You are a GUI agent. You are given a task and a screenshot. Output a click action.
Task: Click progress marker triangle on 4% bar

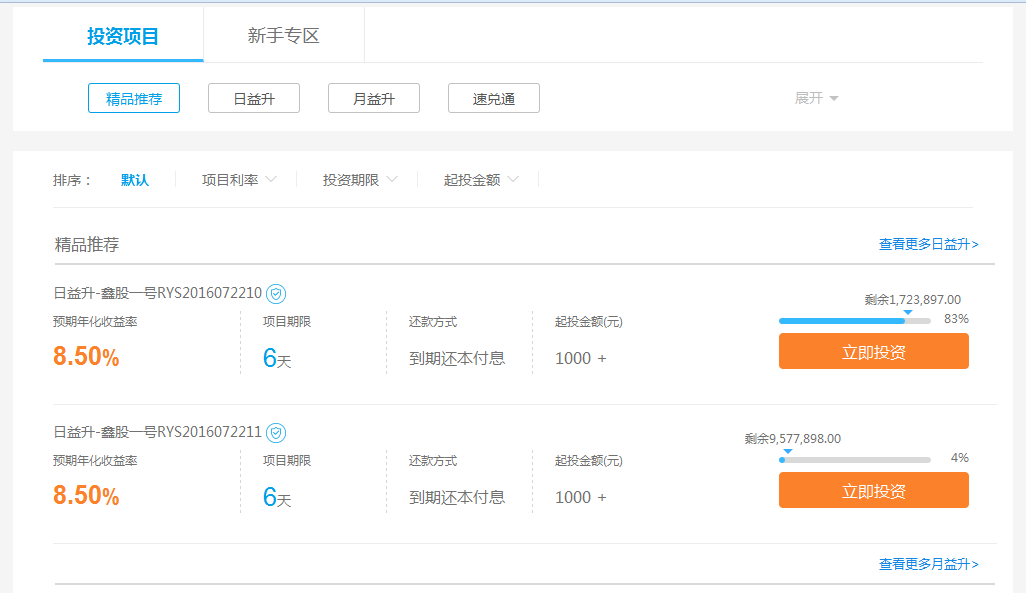pyautogui.click(x=787, y=451)
